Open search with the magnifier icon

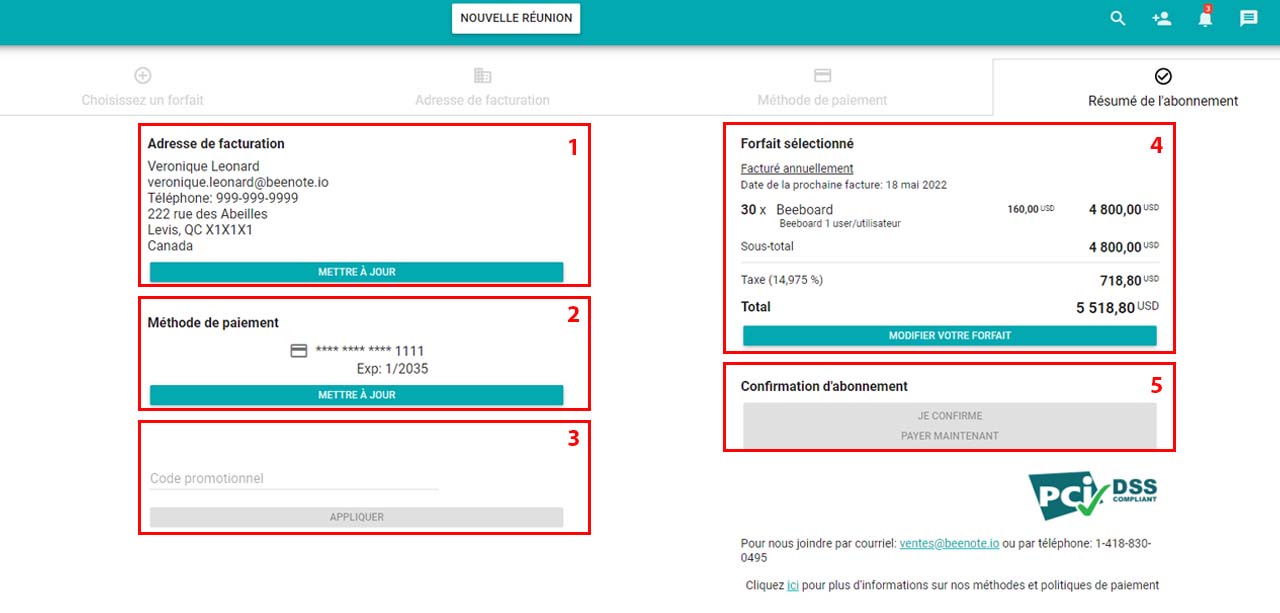tap(1118, 18)
